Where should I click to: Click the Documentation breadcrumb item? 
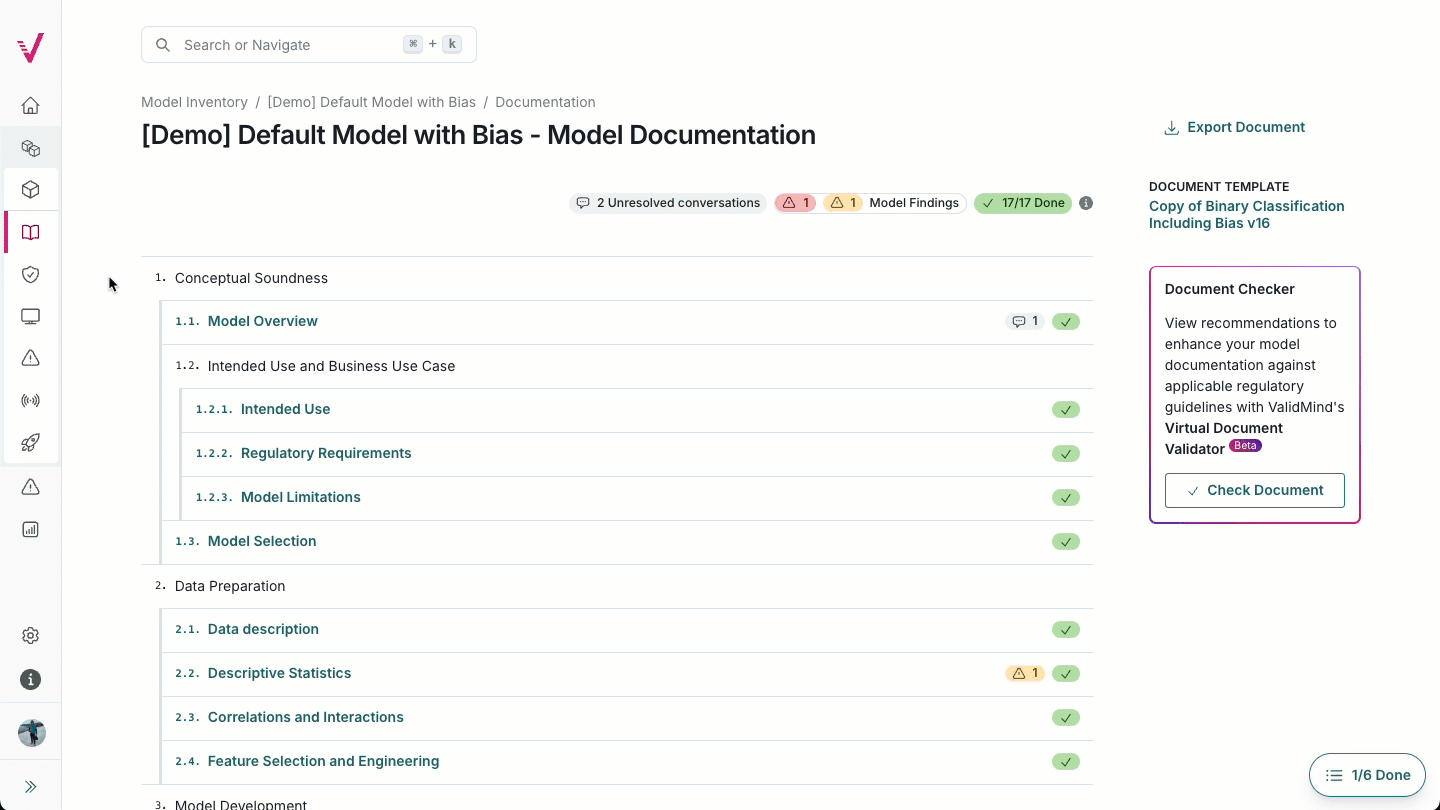[x=545, y=101]
